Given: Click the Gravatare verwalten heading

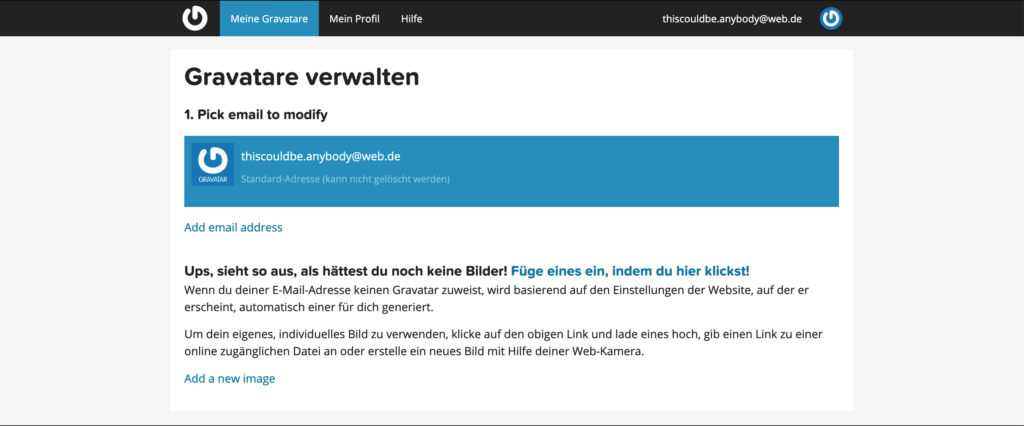Looking at the screenshot, I should pyautogui.click(x=302, y=77).
